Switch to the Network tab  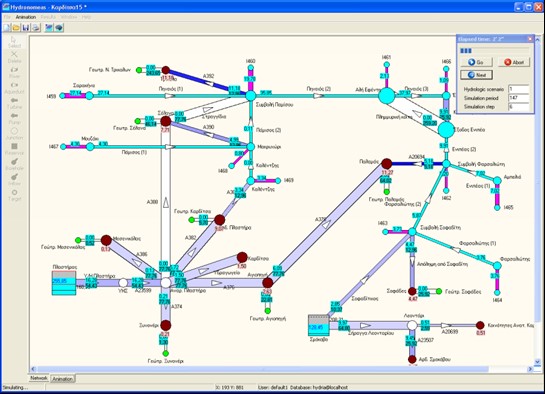pyautogui.click(x=39, y=378)
